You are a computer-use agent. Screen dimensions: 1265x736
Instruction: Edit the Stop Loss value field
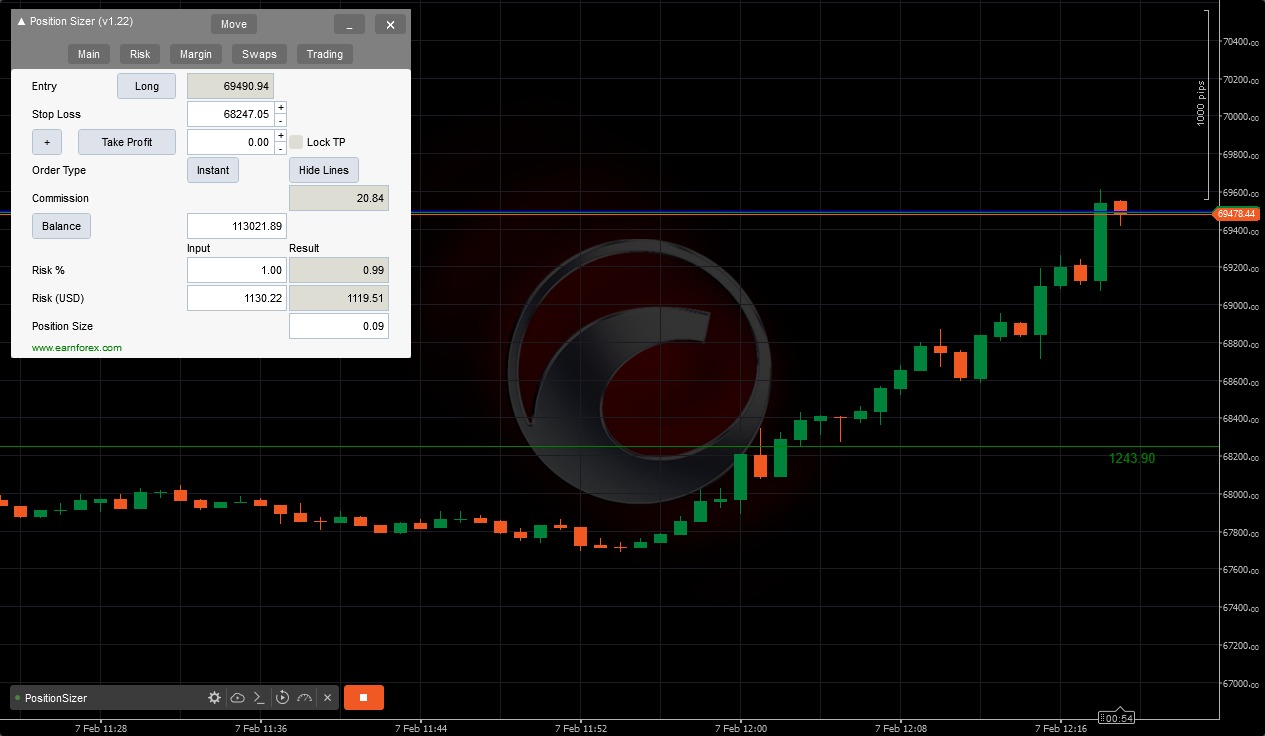click(231, 114)
